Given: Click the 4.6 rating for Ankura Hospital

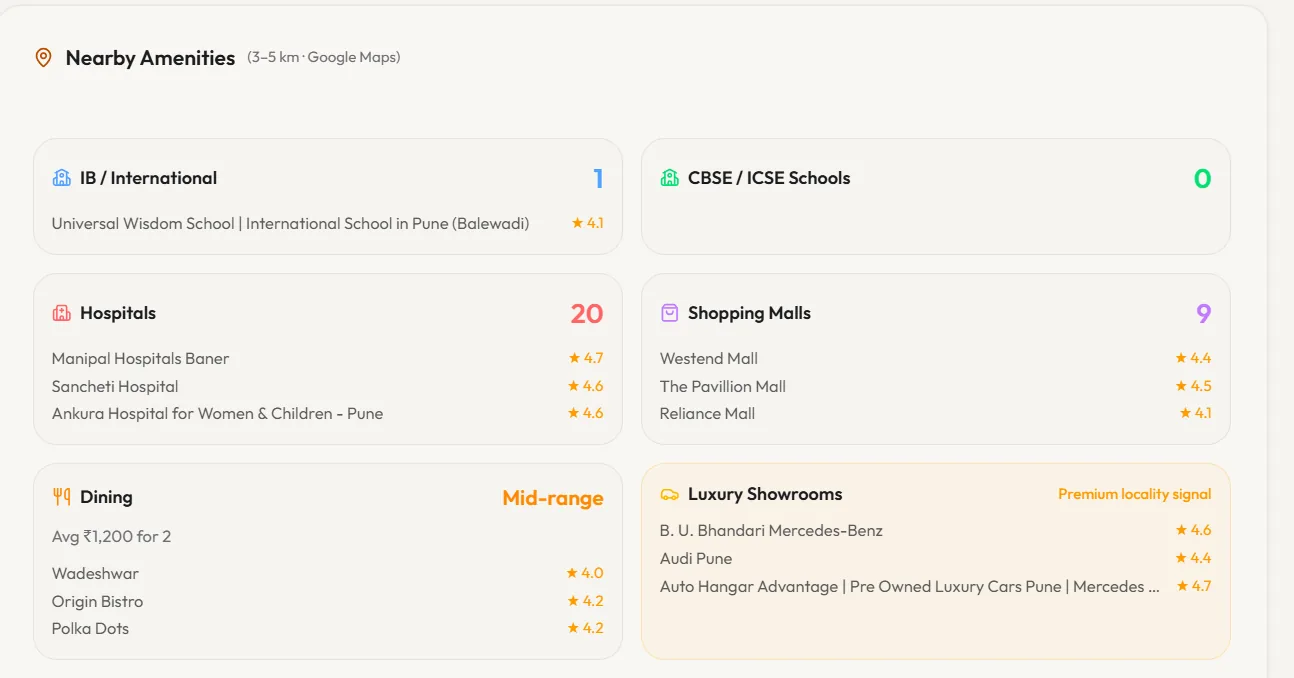Looking at the screenshot, I should (586, 413).
